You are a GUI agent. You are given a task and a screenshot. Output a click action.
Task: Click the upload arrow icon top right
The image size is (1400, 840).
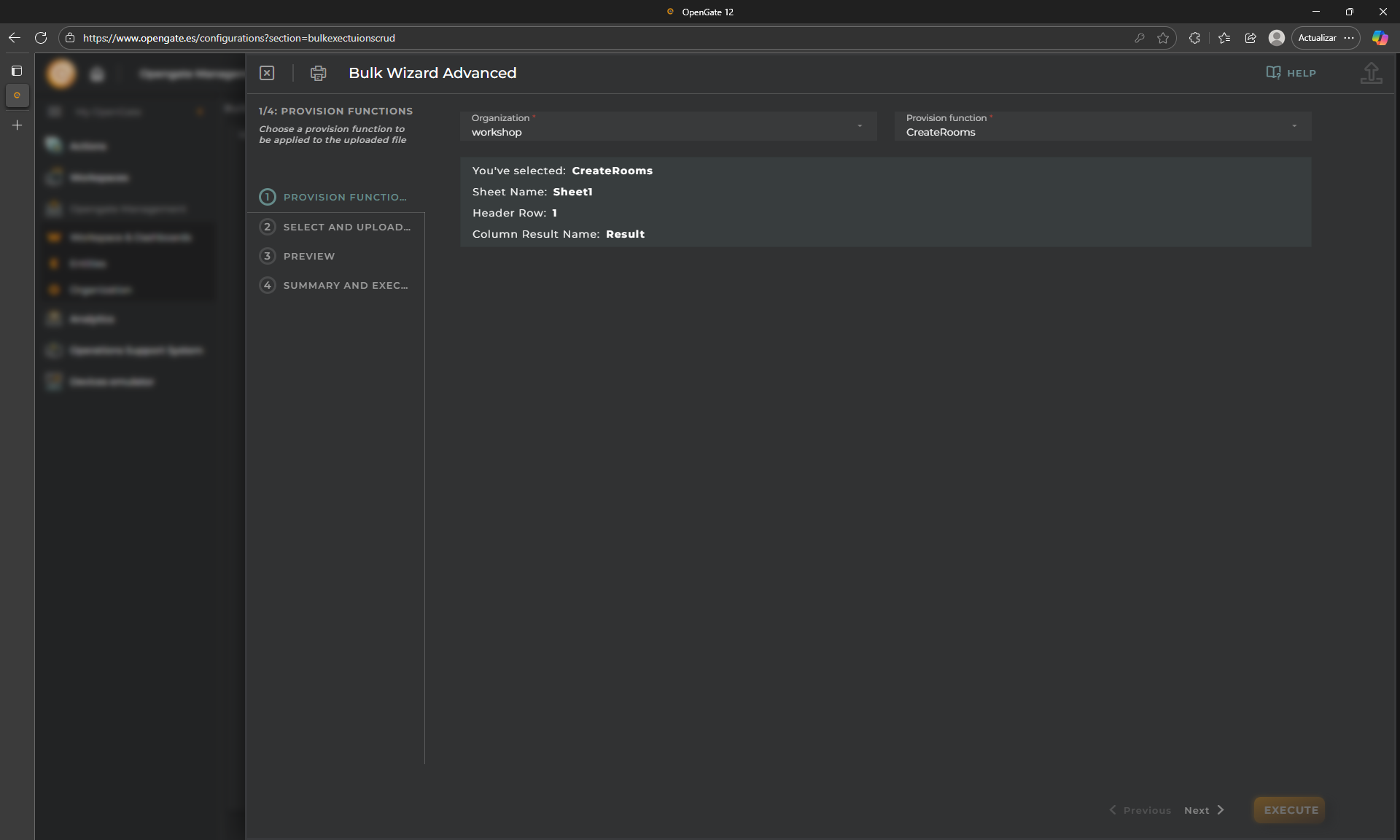pyautogui.click(x=1371, y=73)
